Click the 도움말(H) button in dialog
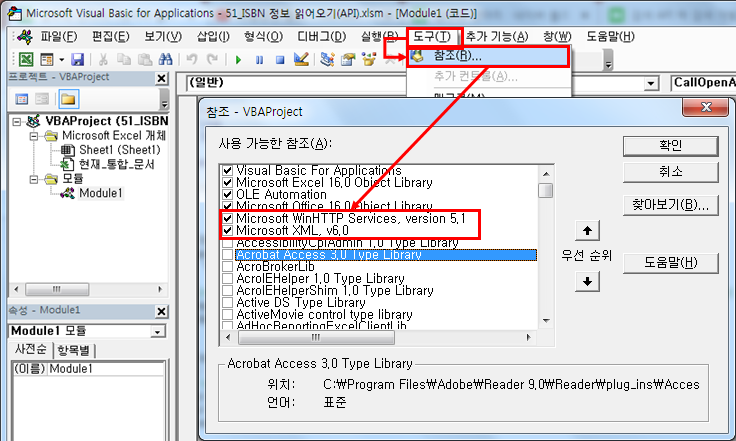 pos(670,263)
